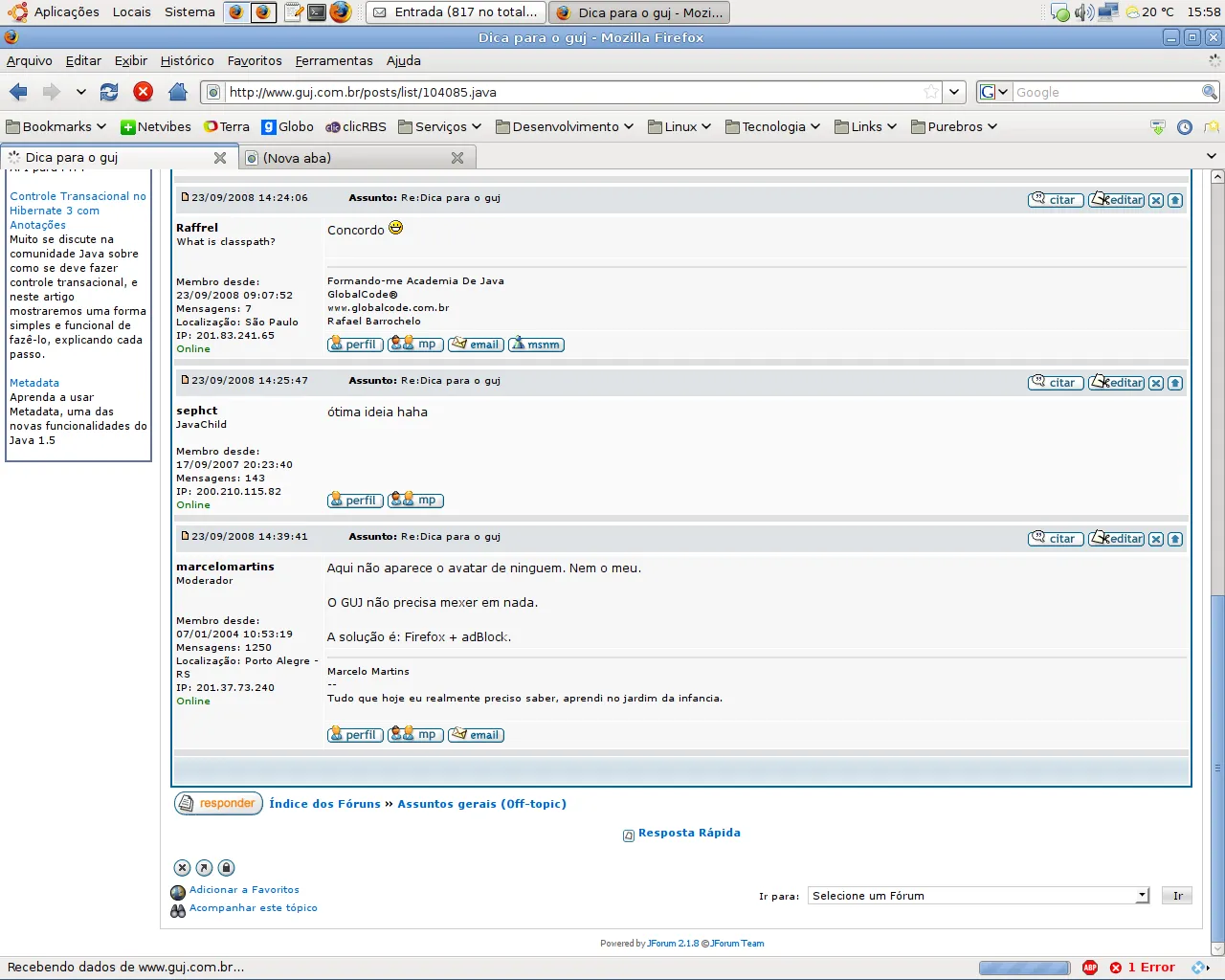Click citar on Raffrel's post

click(x=1056, y=200)
